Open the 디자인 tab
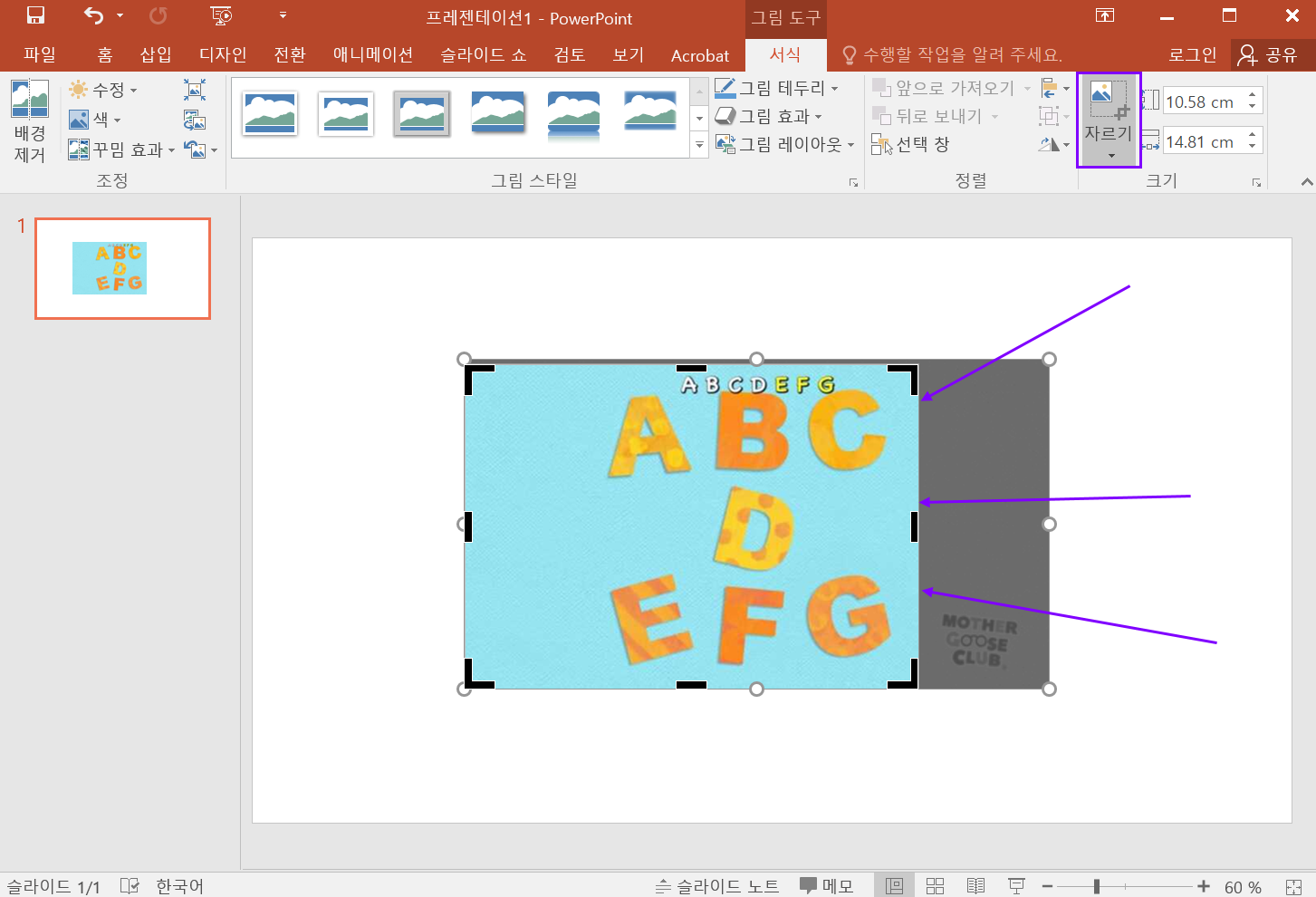This screenshot has height=897, width=1316. (x=223, y=54)
